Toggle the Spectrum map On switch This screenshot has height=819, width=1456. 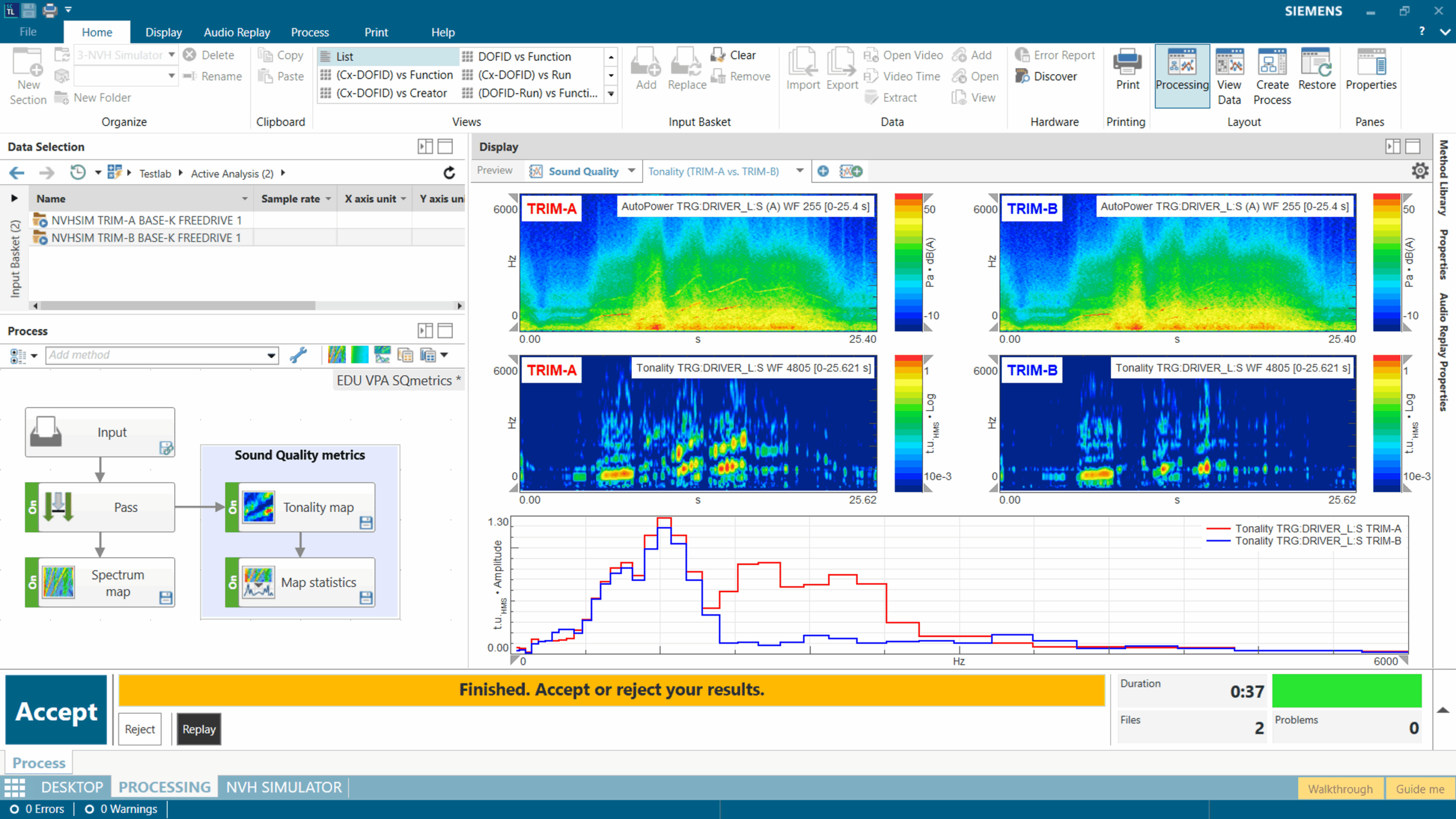coord(32,582)
